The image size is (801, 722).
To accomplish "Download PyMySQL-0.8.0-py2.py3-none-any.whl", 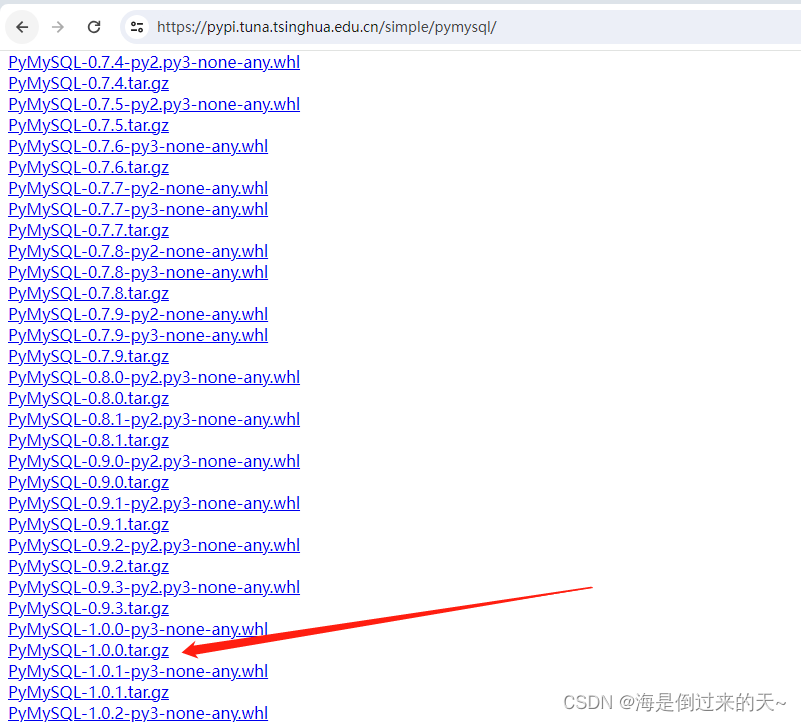I will pos(154,377).
